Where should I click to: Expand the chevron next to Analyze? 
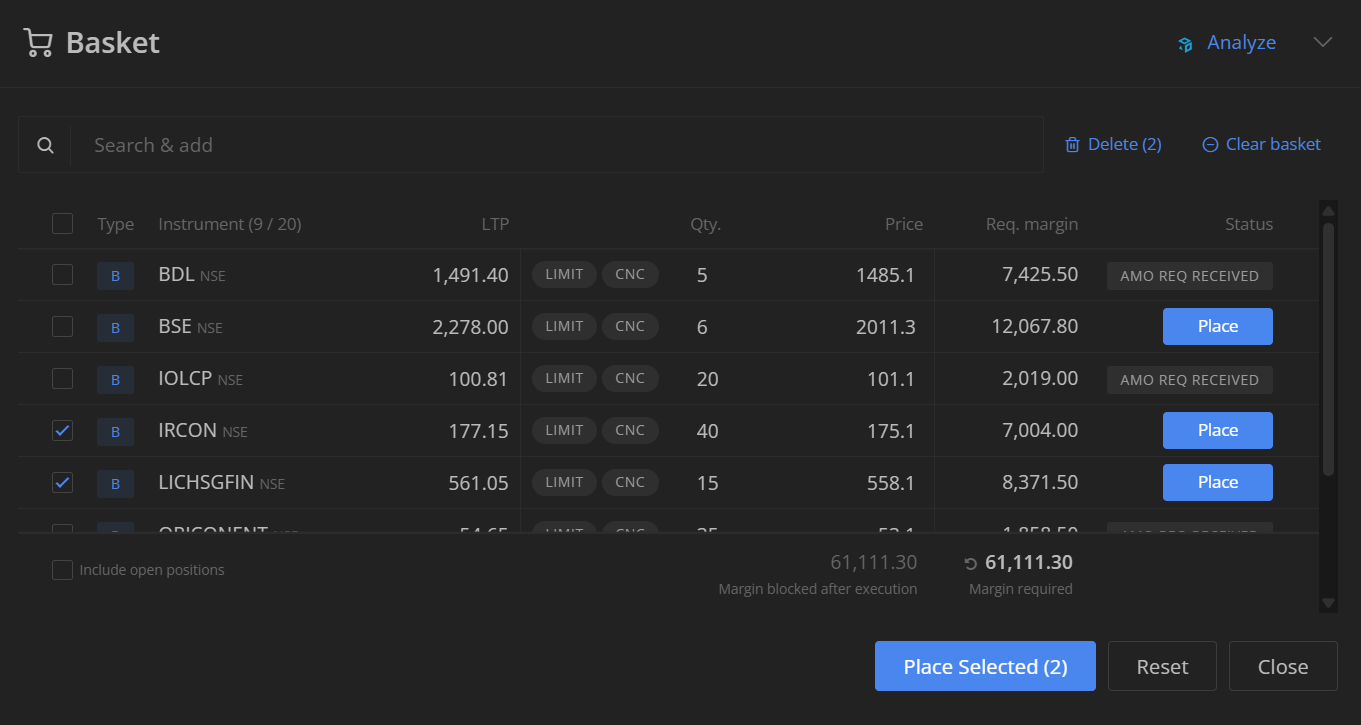pyautogui.click(x=1323, y=42)
